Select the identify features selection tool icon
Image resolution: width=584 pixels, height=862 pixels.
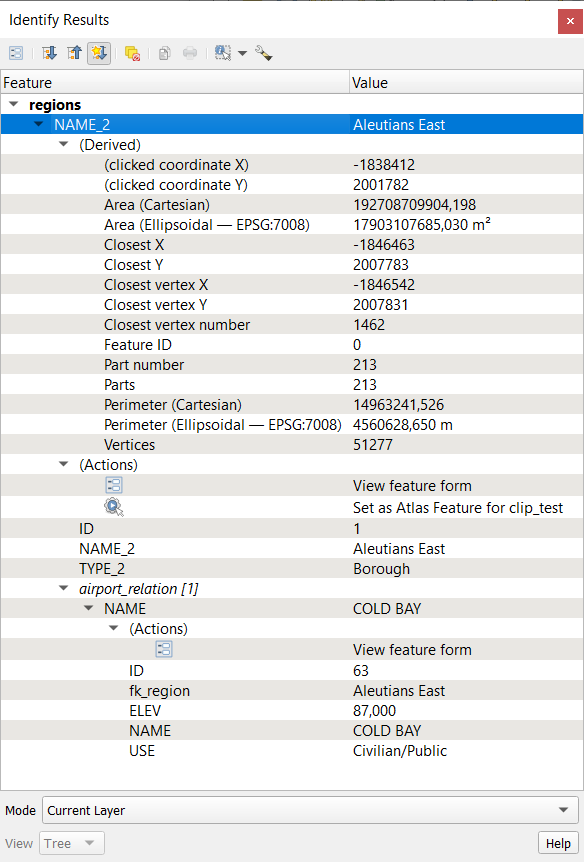click(223, 53)
